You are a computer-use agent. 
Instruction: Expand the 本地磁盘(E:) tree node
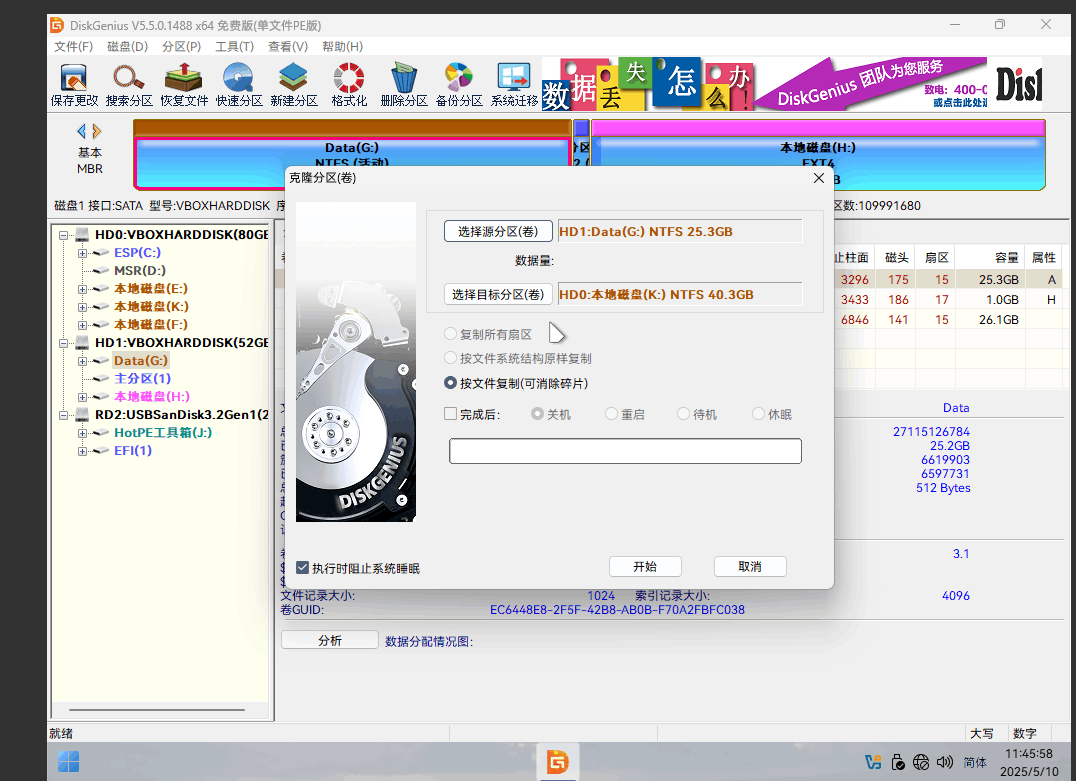tap(82, 289)
